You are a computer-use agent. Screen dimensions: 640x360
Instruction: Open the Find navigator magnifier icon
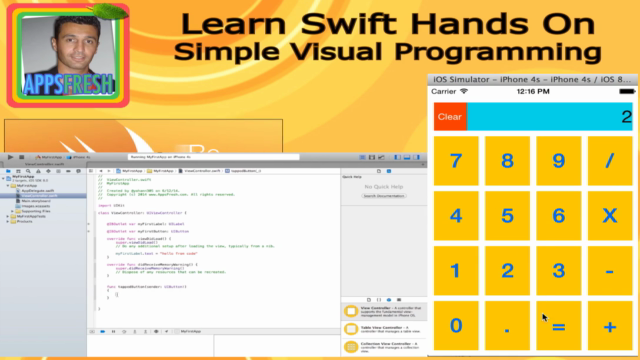pos(28,171)
